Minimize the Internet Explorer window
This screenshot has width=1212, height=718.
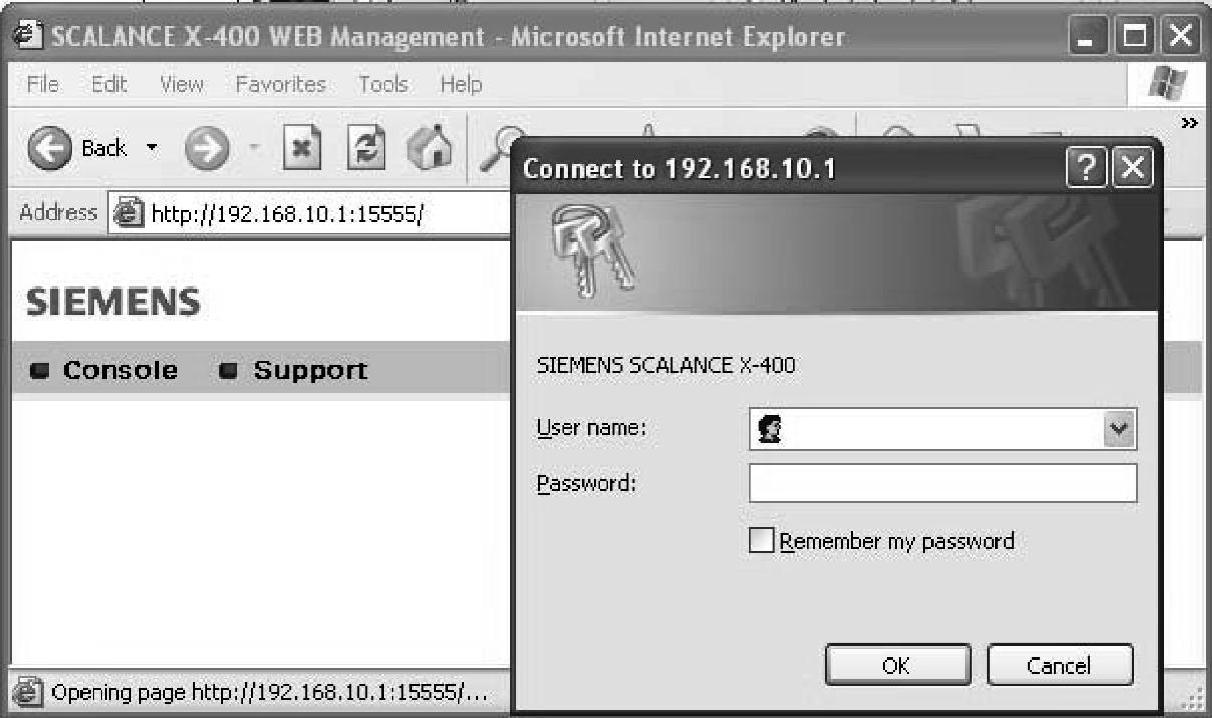[1089, 38]
